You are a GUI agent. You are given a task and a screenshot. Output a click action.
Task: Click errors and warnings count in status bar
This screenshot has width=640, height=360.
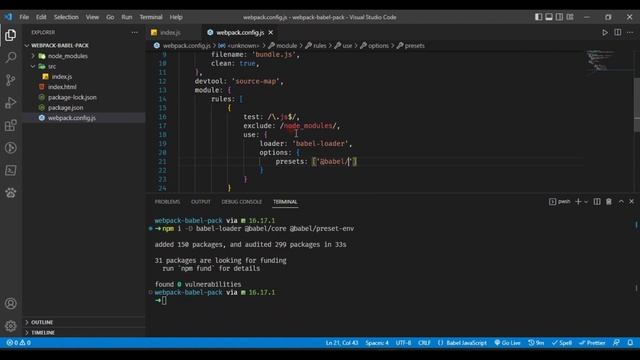[x=18, y=343]
